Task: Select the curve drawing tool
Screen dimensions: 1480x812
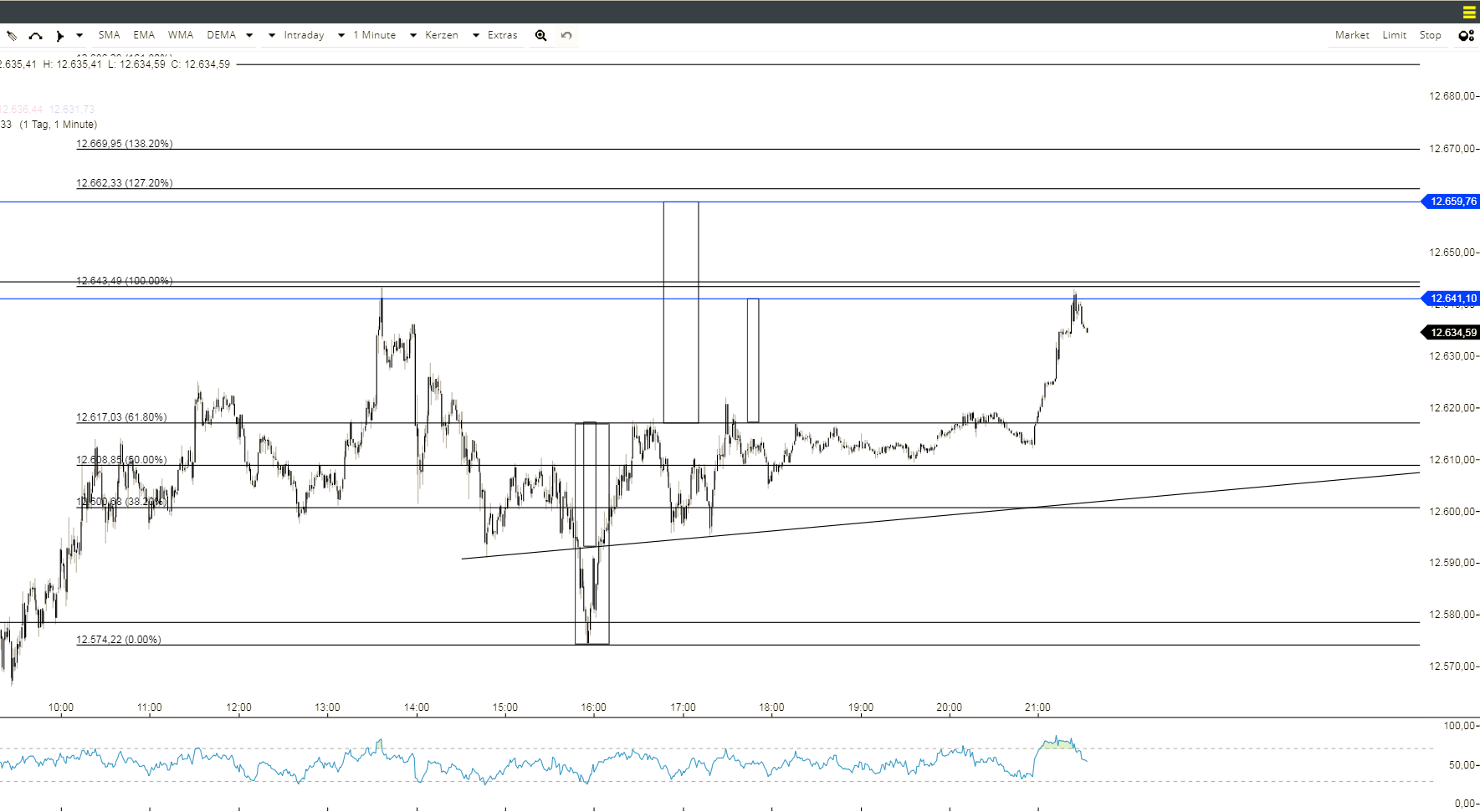Action: pyautogui.click(x=35, y=35)
